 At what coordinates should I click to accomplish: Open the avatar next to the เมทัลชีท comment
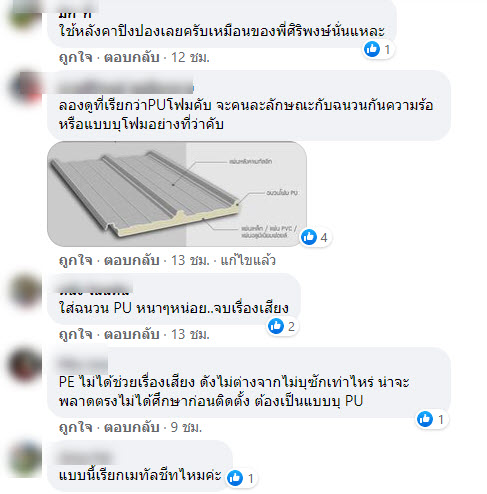point(26,459)
